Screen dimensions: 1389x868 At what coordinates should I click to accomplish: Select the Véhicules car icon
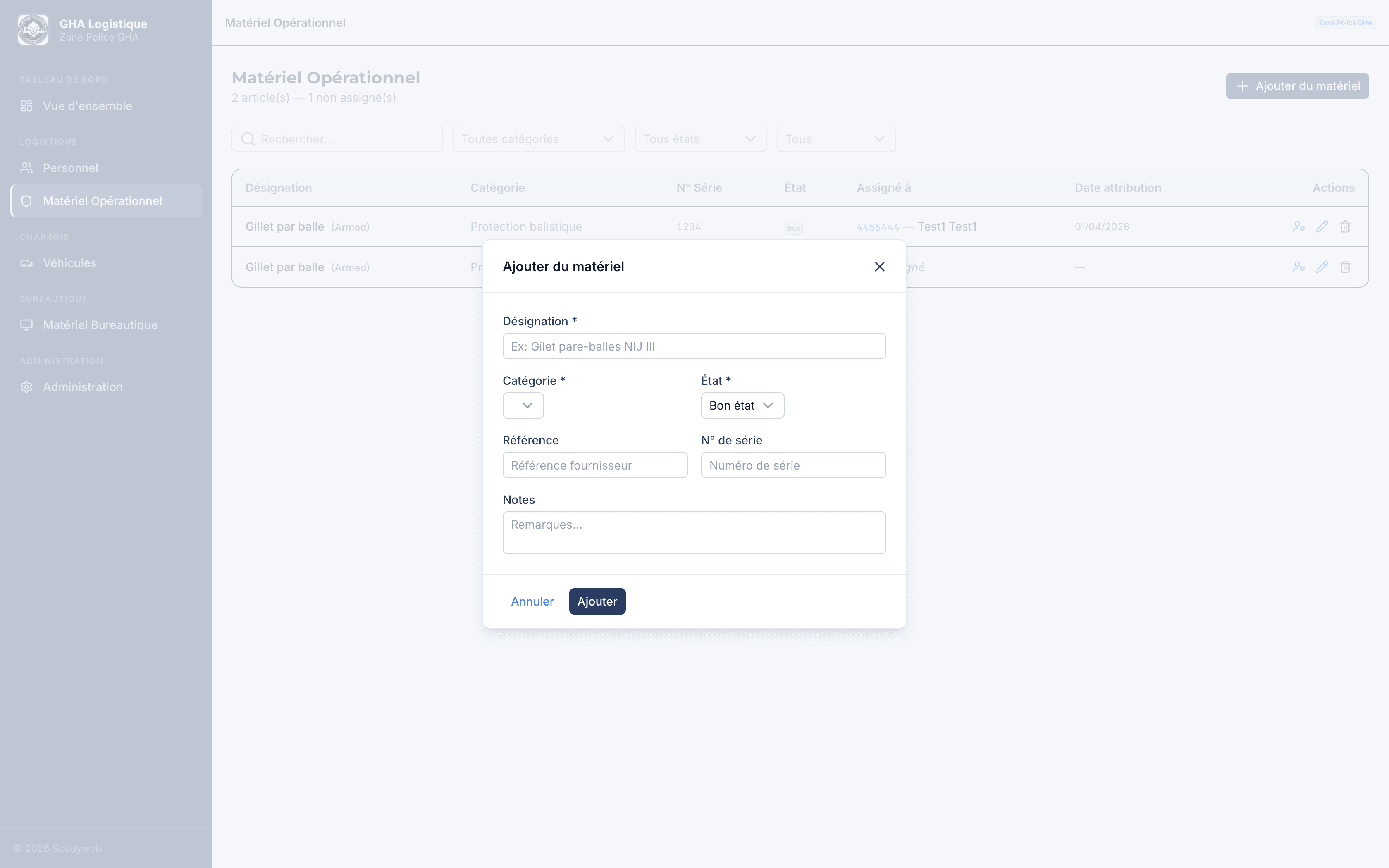coord(26,263)
